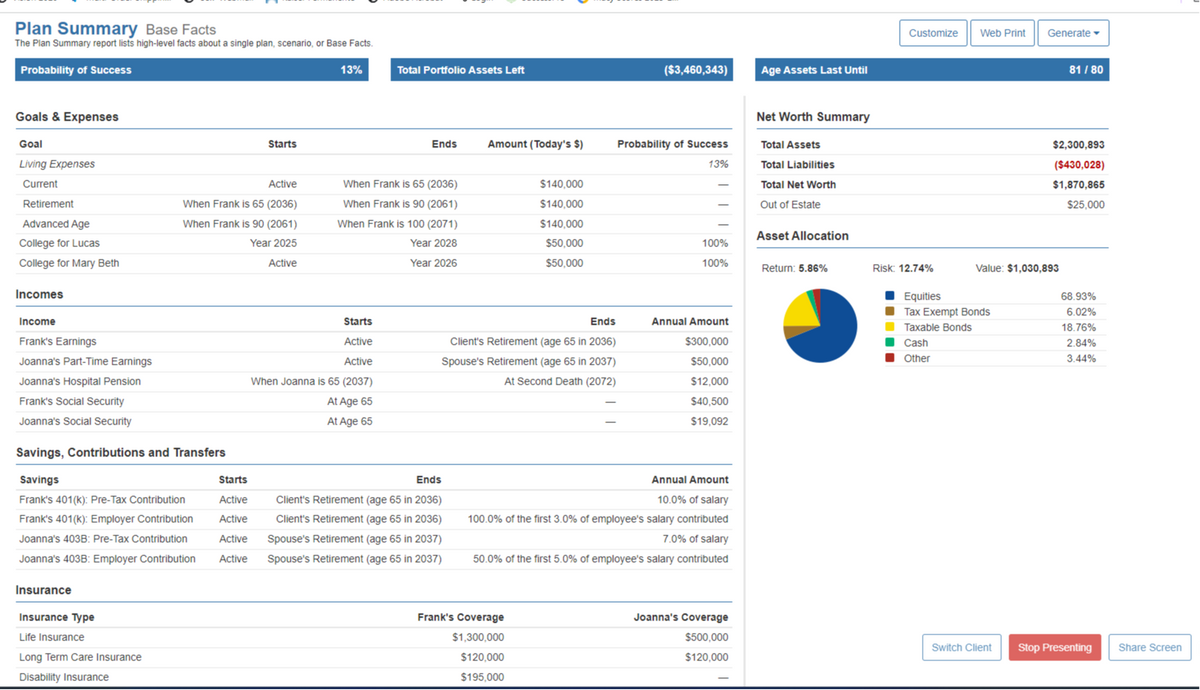Click the Age Assets Last Until banner
The width and height of the screenshot is (1200, 690).
point(932,70)
